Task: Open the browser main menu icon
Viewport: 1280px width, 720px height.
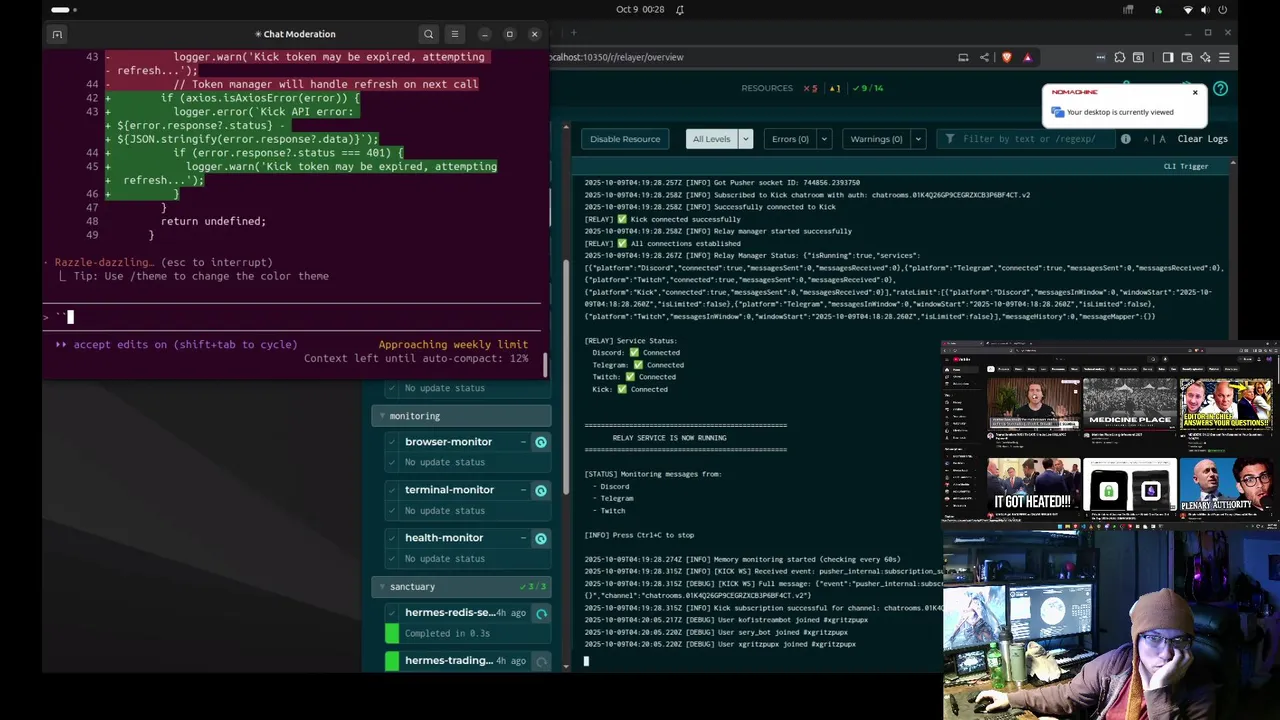Action: click(x=1224, y=57)
